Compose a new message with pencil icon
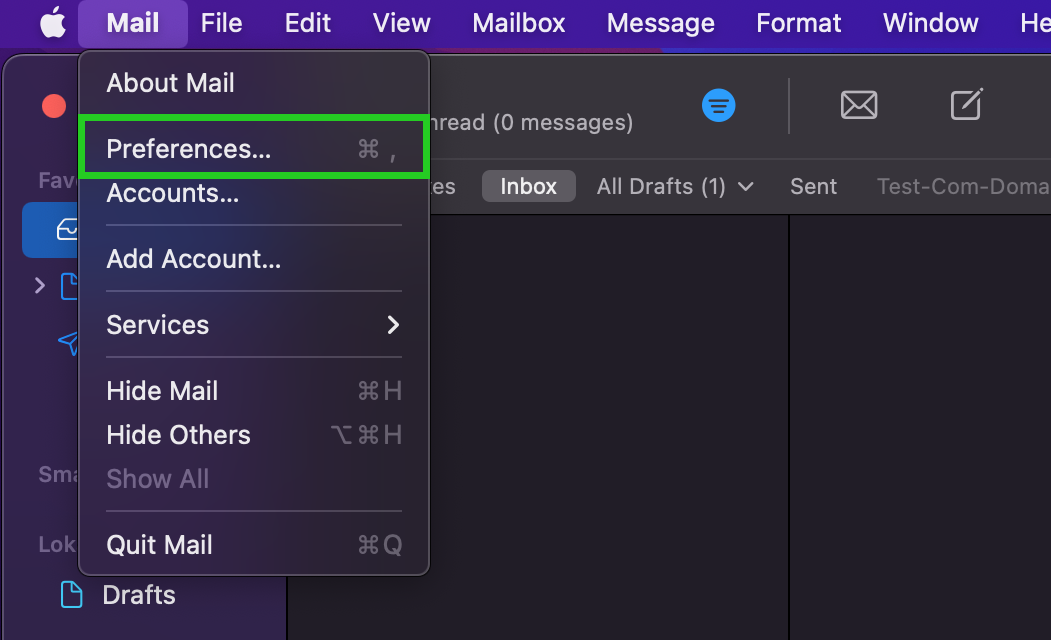Viewport: 1051px width, 640px height. click(966, 105)
